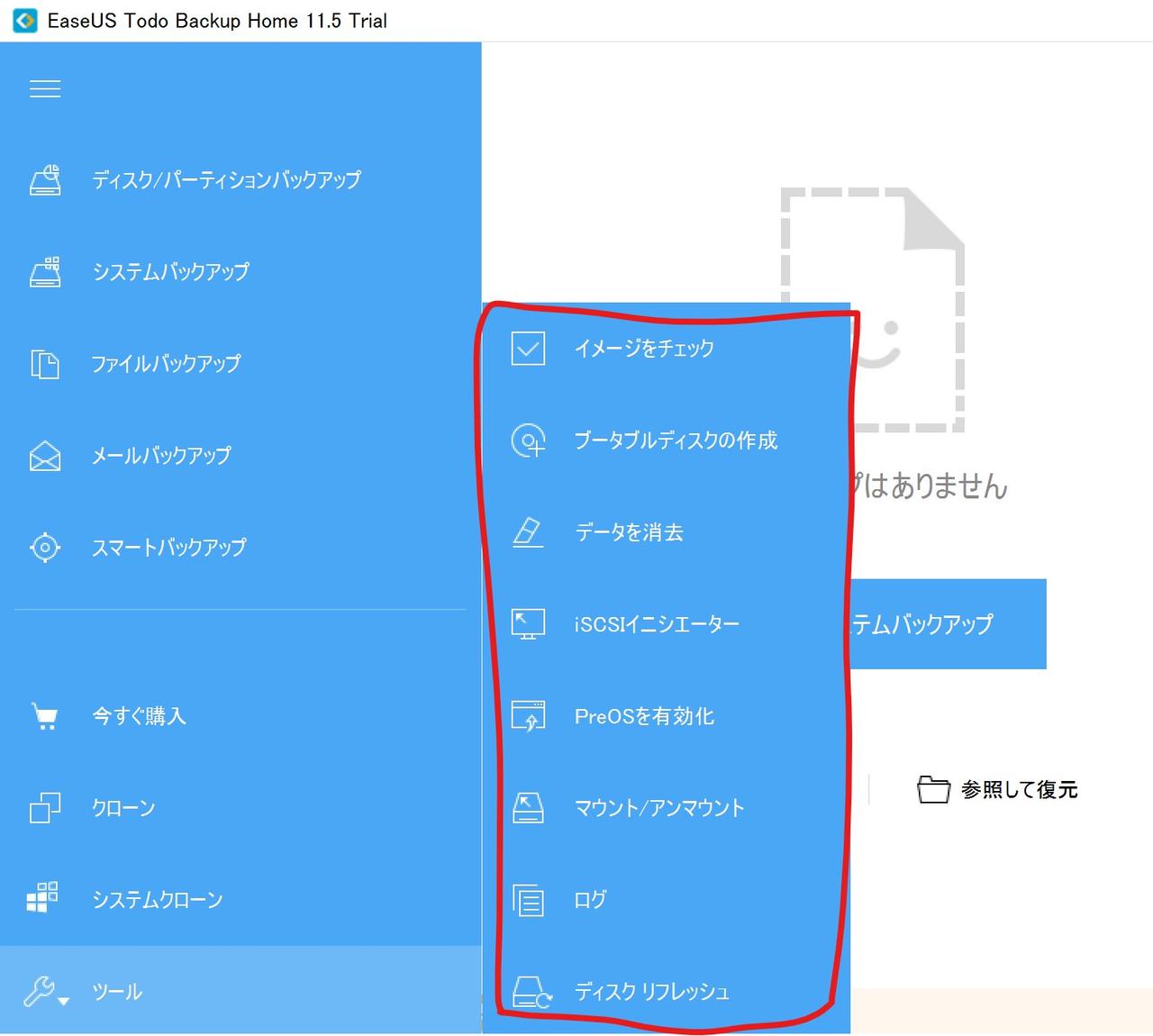
Task: Click the Wipe Data eraser icon
Action: click(x=528, y=532)
